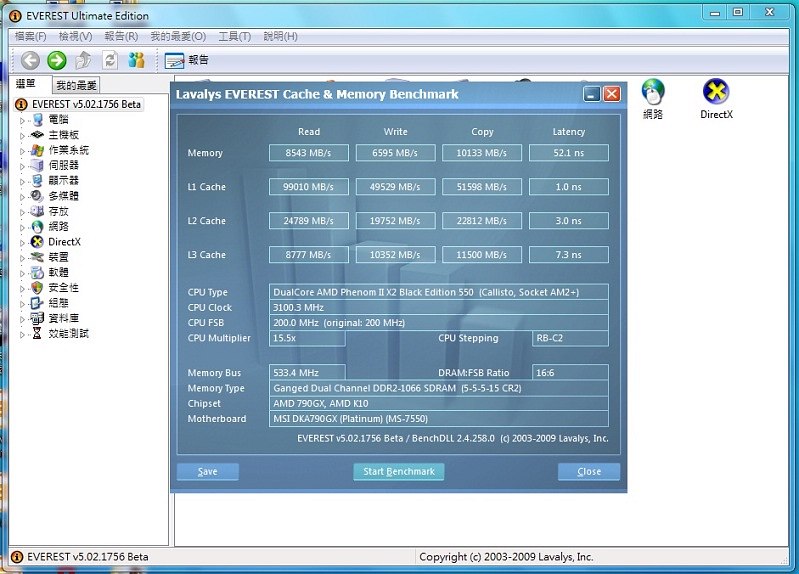Select the 效能測試 benchmark hourglass icon
This screenshot has height=574, width=799.
37,334
